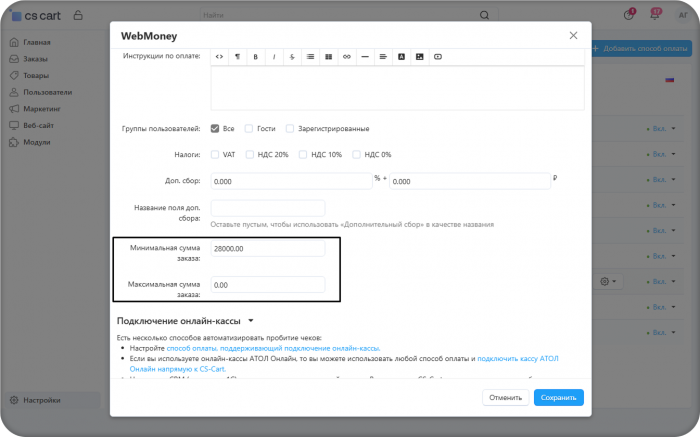The width and height of the screenshot is (700, 437).
Task: Click the 'Минимальная сумма заказа' input field
Action: point(268,249)
